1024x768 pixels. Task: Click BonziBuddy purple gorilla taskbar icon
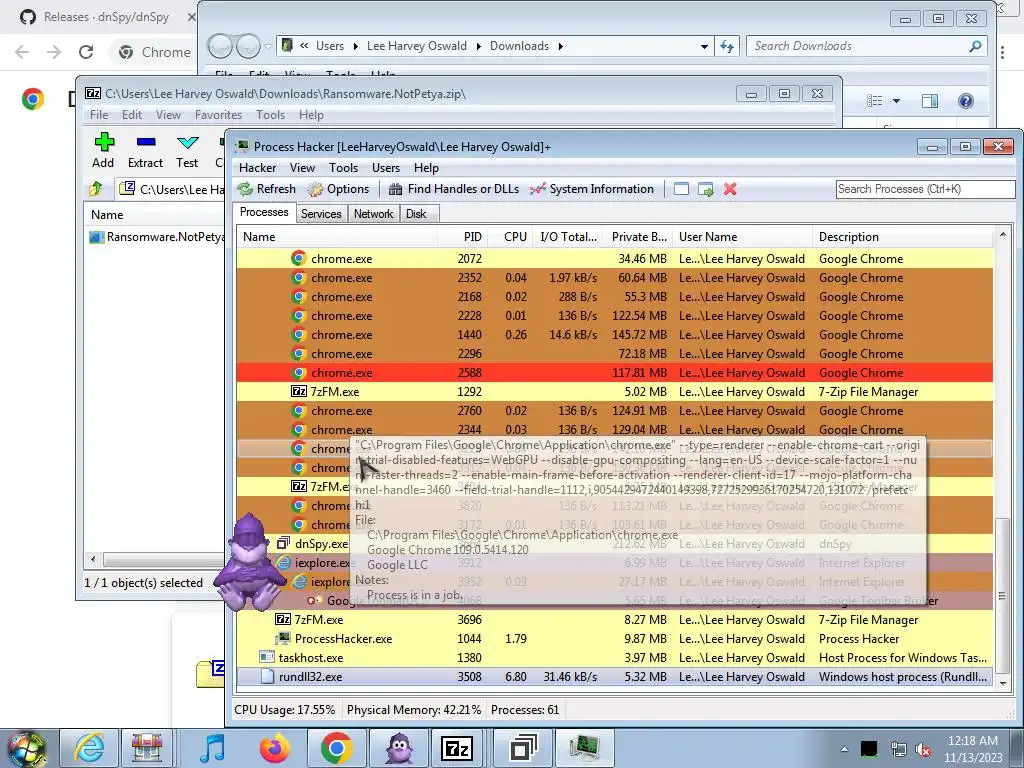[x=398, y=748]
